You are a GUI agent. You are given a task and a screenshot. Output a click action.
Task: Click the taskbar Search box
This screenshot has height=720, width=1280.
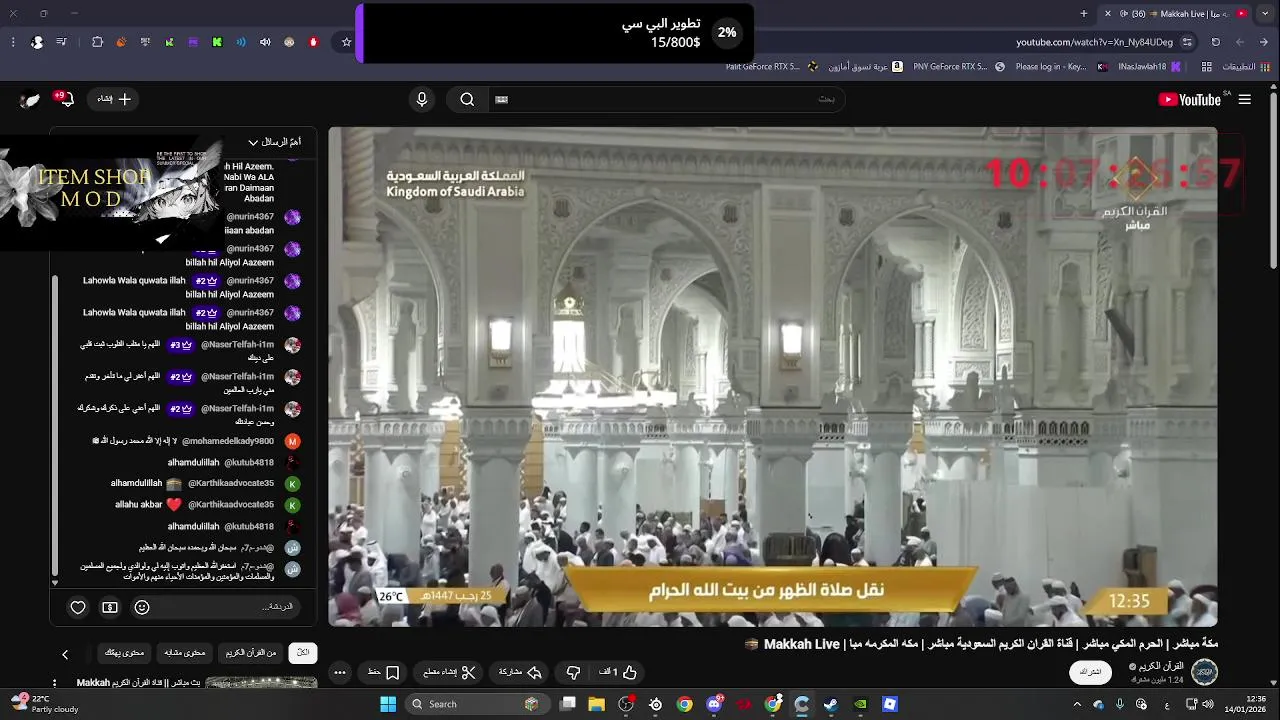click(478, 704)
